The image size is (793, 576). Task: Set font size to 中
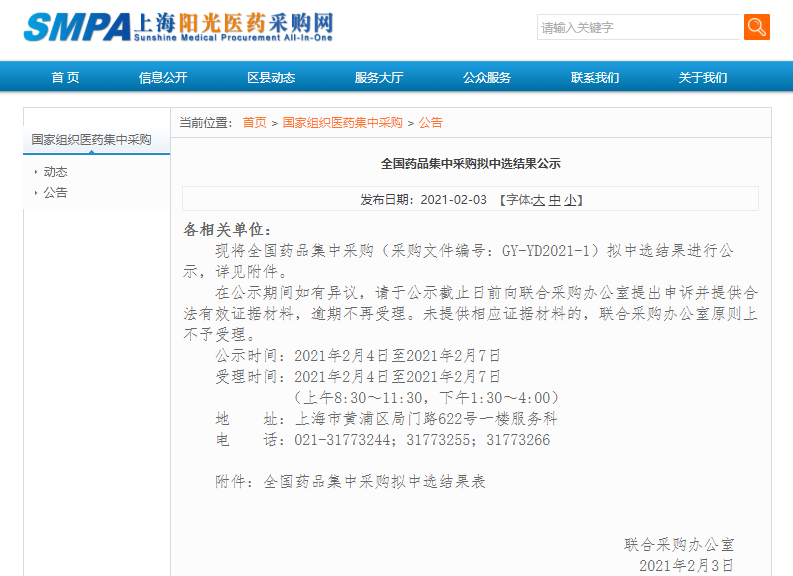point(555,200)
